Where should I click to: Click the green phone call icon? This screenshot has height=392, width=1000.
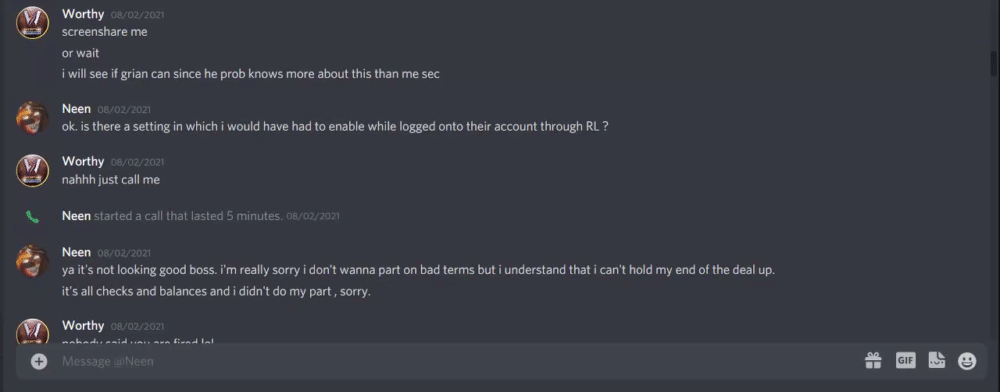point(33,217)
